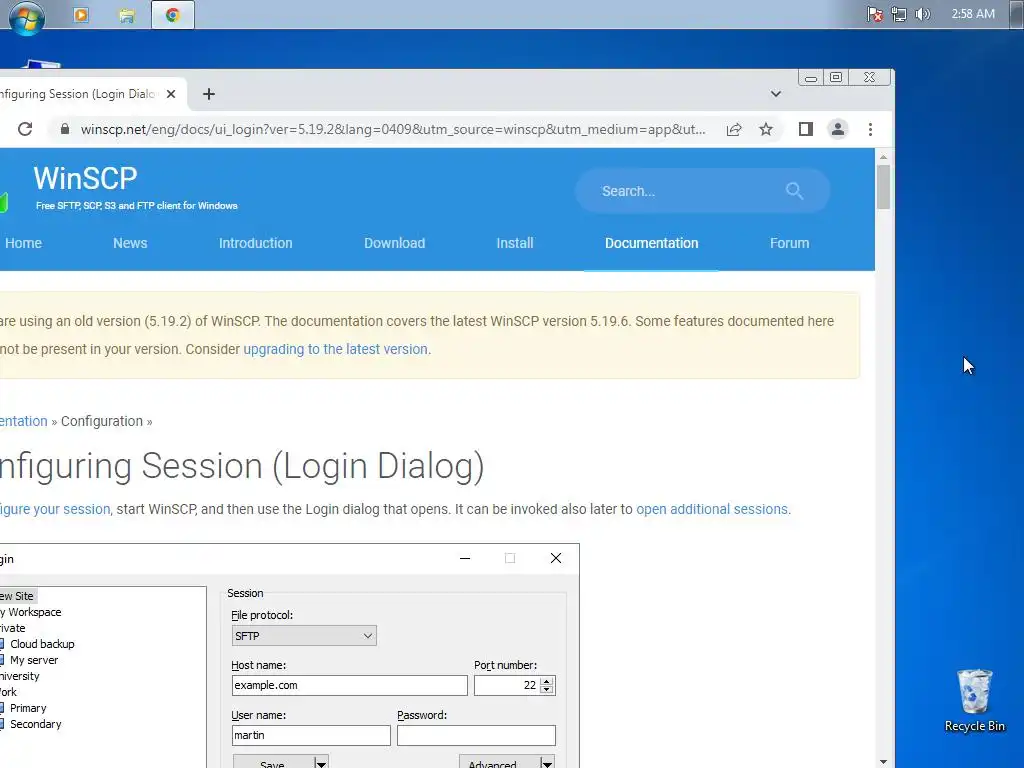Open network tray icon
Viewport: 1024px width, 768px height.
point(899,14)
